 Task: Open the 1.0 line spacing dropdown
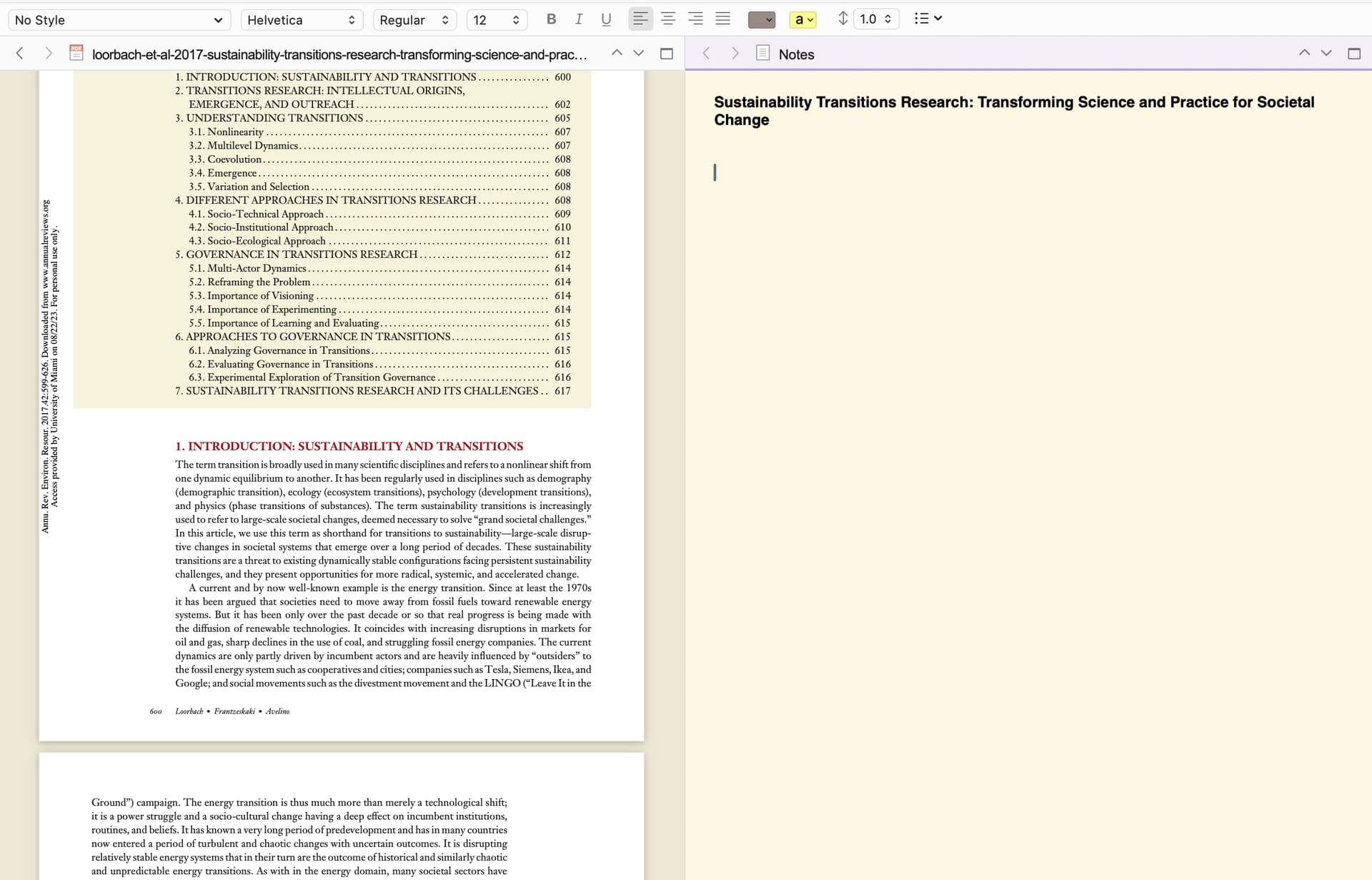click(x=876, y=19)
